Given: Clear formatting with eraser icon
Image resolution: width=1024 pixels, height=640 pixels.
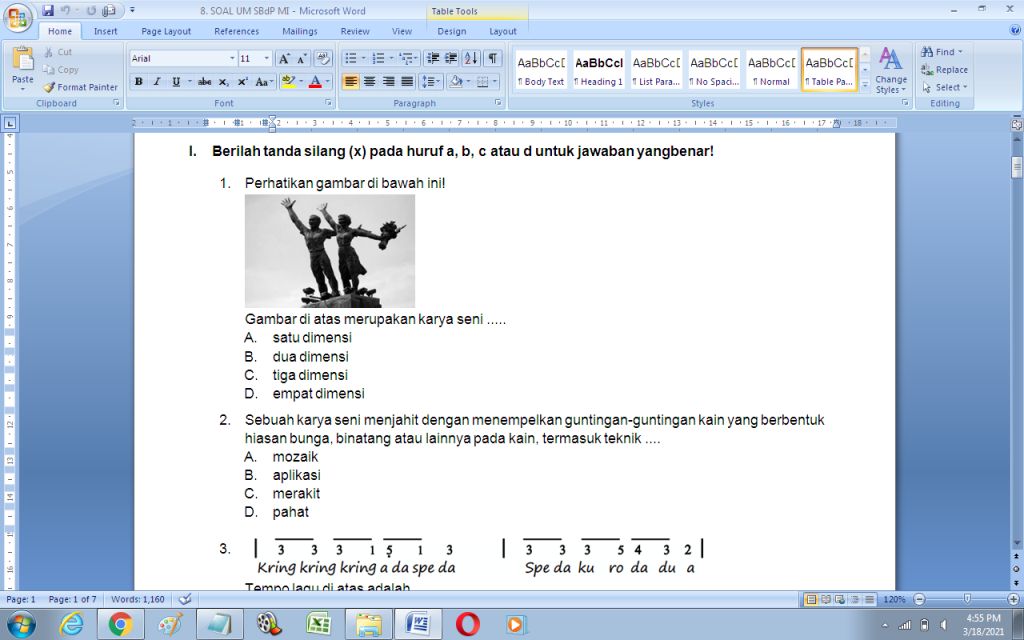Looking at the screenshot, I should (x=323, y=59).
